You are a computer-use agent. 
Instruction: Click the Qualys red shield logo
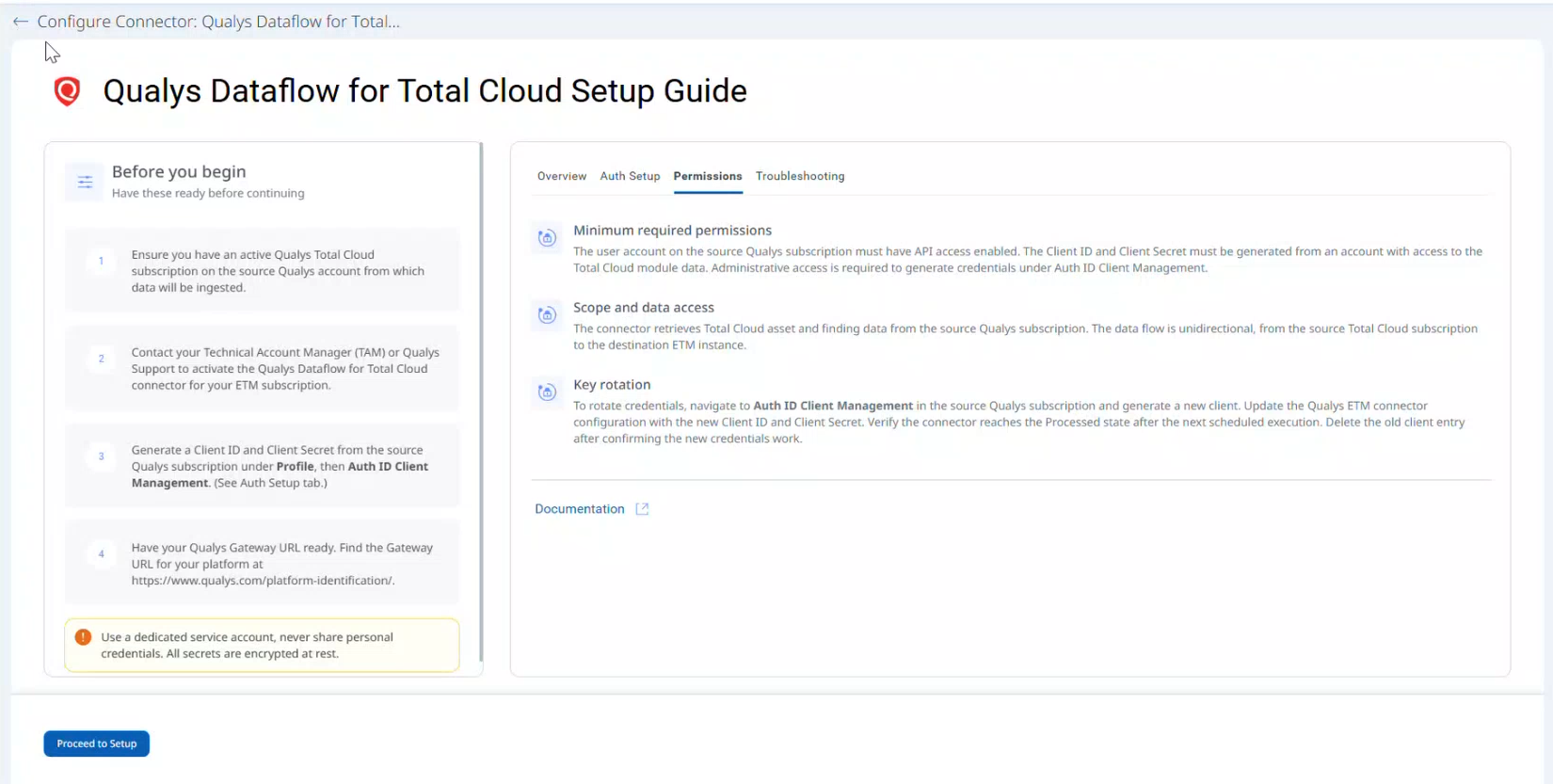point(67,91)
